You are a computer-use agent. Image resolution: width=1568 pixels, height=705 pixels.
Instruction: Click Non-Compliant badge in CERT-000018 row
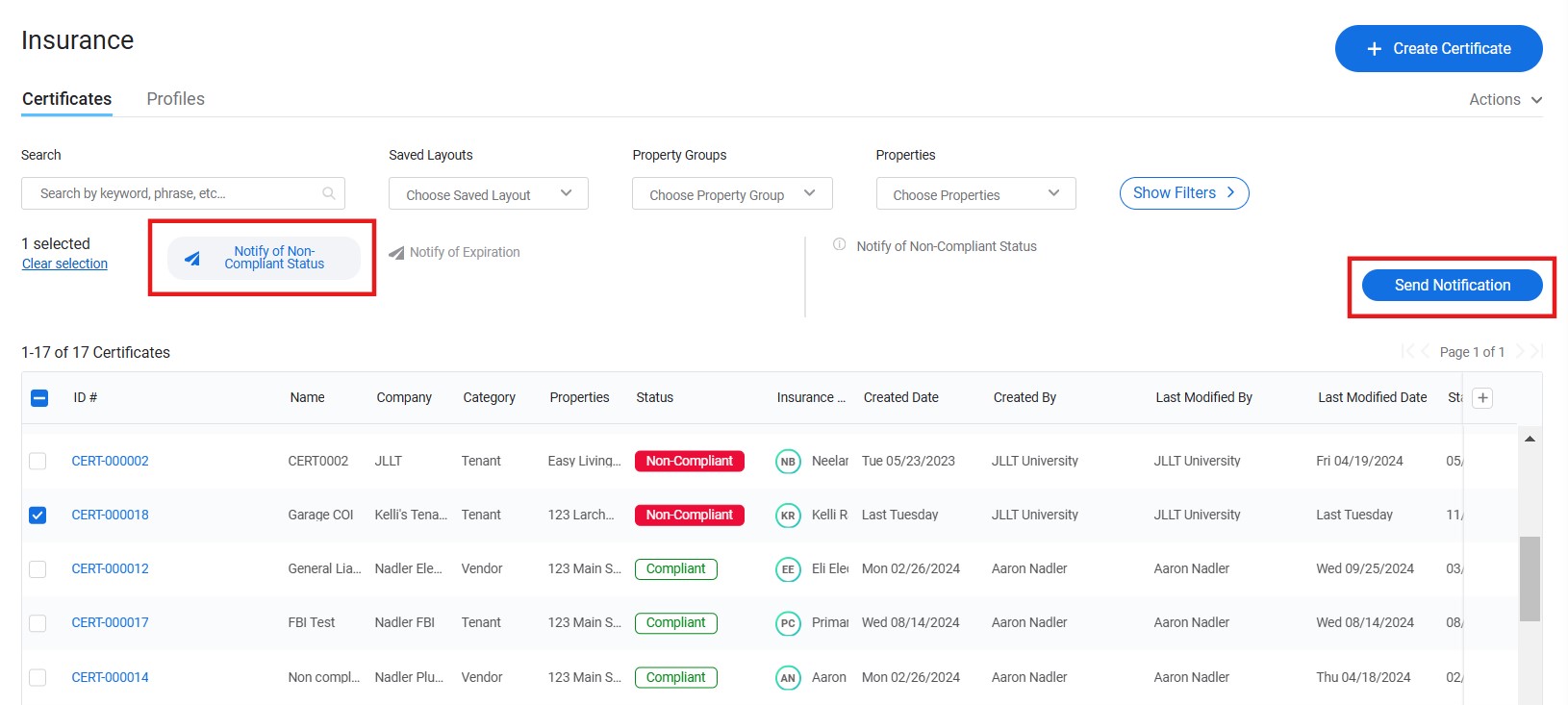(689, 516)
